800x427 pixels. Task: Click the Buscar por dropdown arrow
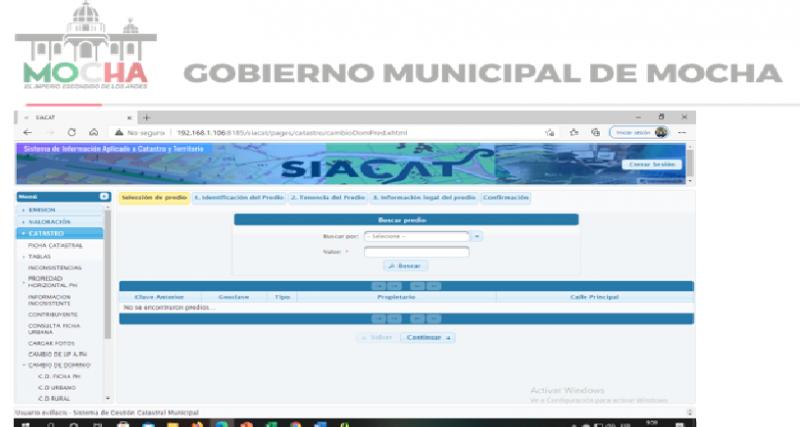pyautogui.click(x=477, y=236)
